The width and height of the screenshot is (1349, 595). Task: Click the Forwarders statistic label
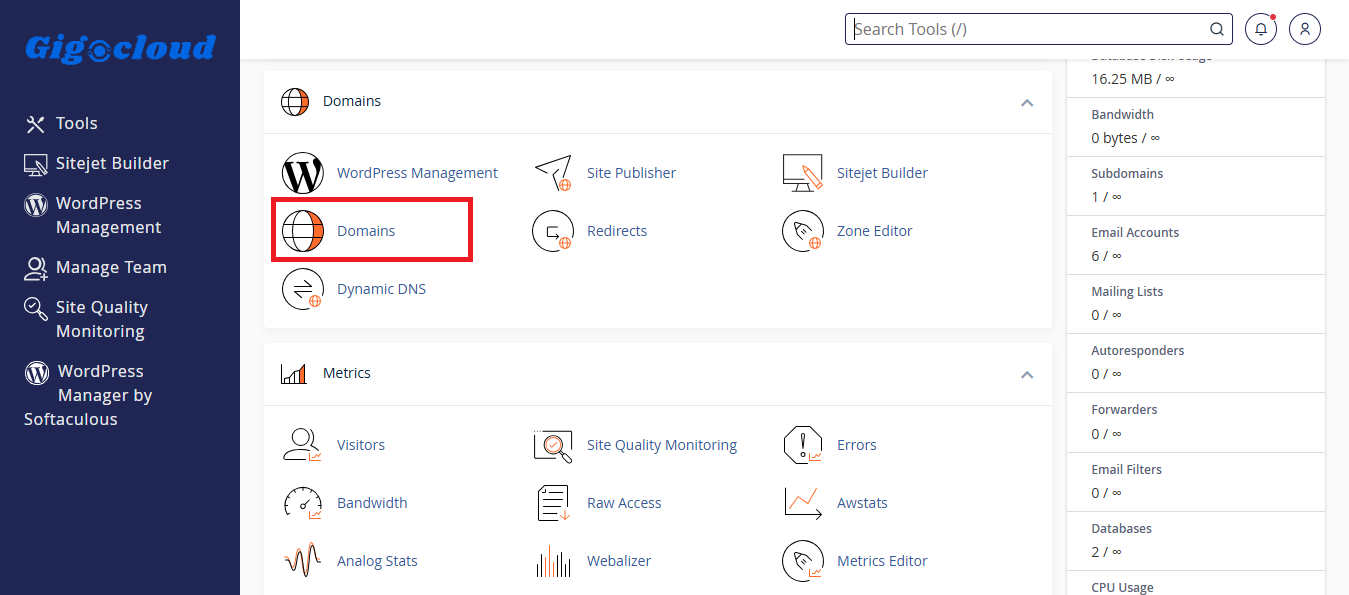tap(1124, 410)
